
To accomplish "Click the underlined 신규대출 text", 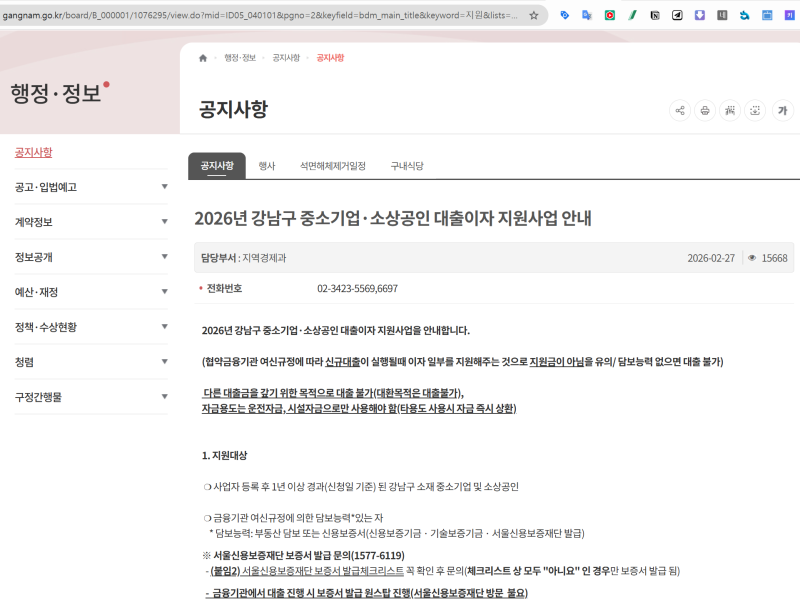I will (342, 362).
